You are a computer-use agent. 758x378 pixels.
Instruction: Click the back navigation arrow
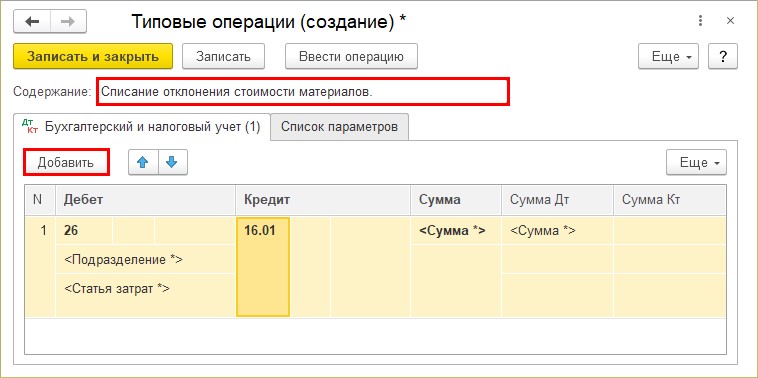coord(32,22)
